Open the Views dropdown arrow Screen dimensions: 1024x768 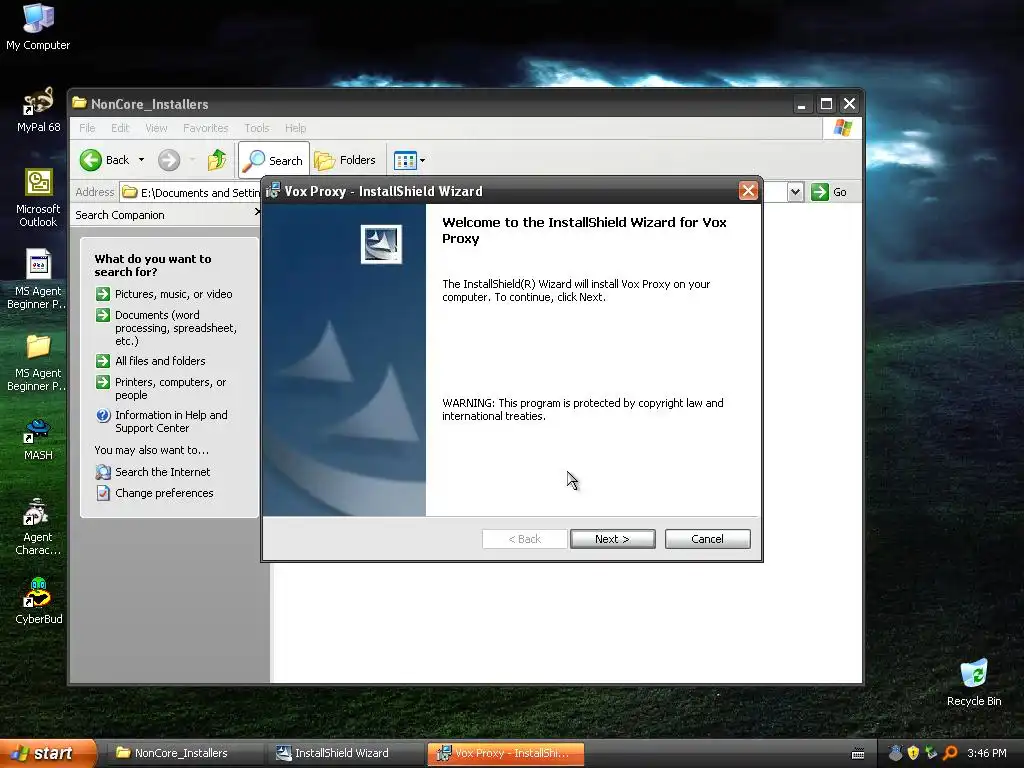423,160
